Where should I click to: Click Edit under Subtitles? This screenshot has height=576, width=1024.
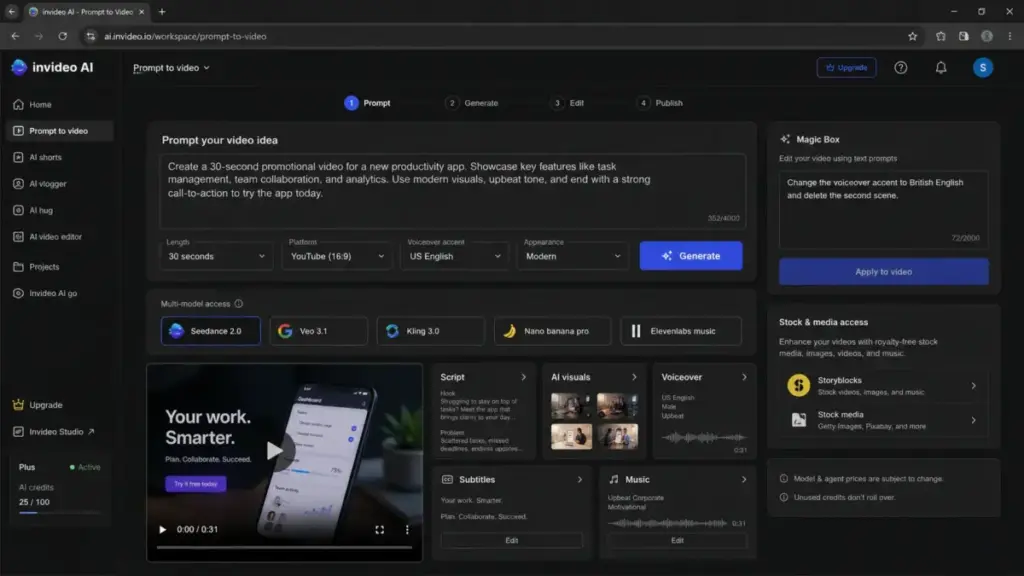coord(511,541)
